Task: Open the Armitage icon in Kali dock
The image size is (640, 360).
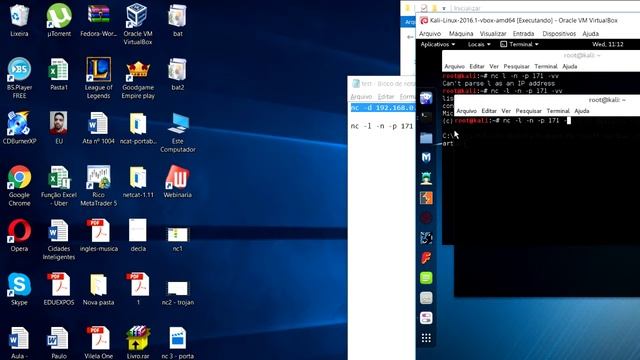Action: point(426,178)
